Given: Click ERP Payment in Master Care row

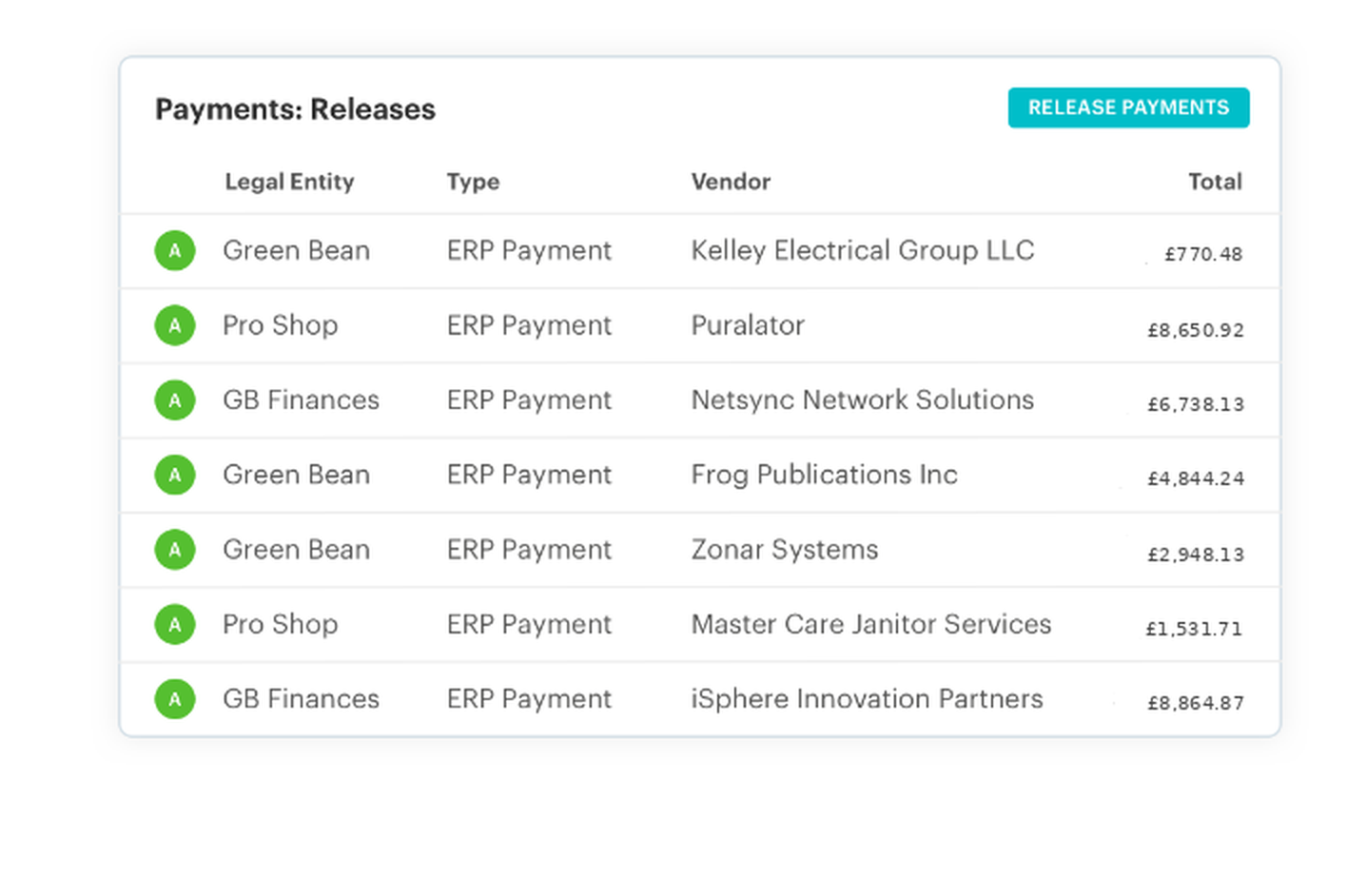Looking at the screenshot, I should point(529,624).
